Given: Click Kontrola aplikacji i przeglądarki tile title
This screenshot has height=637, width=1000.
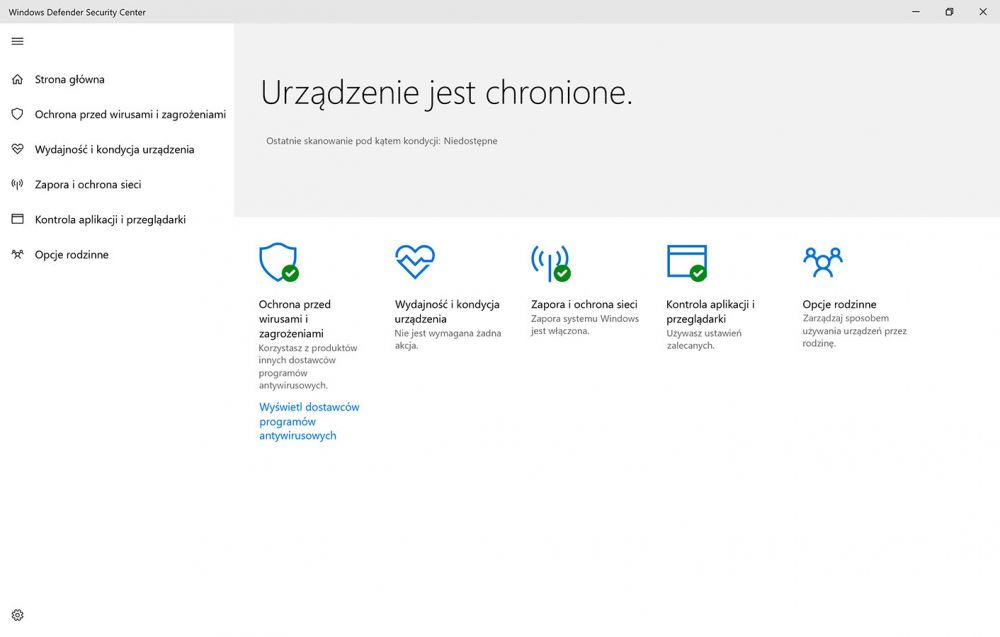Looking at the screenshot, I should pyautogui.click(x=710, y=311).
